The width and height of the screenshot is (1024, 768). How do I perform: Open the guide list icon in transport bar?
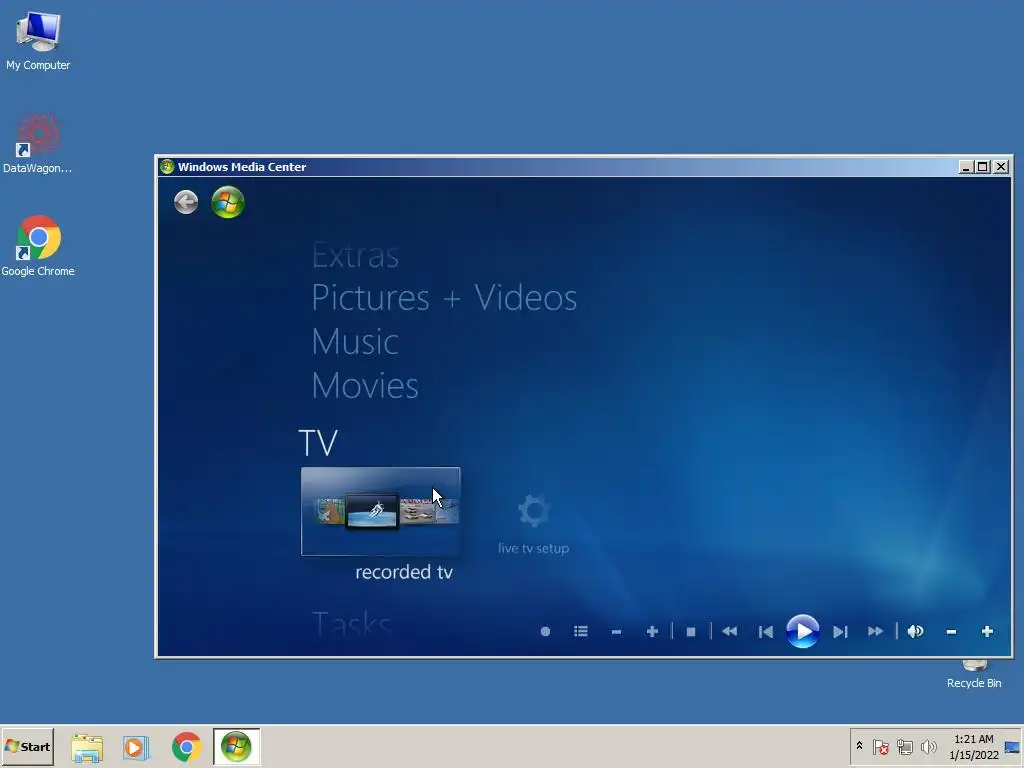[x=581, y=632]
